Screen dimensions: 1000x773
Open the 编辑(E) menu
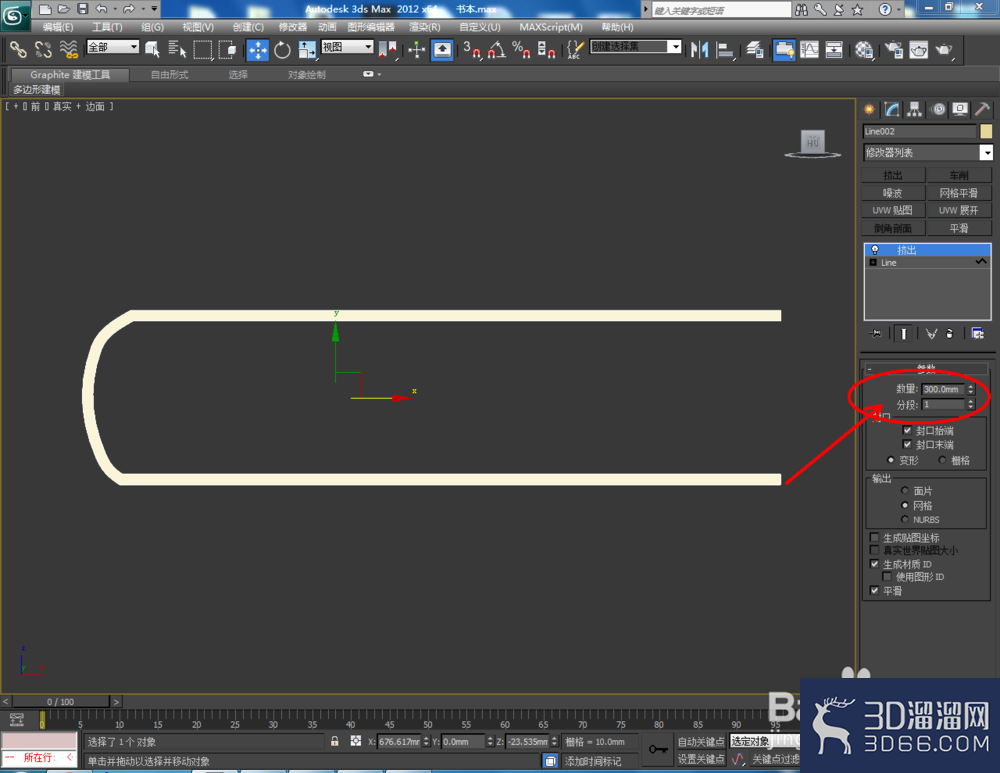click(58, 27)
